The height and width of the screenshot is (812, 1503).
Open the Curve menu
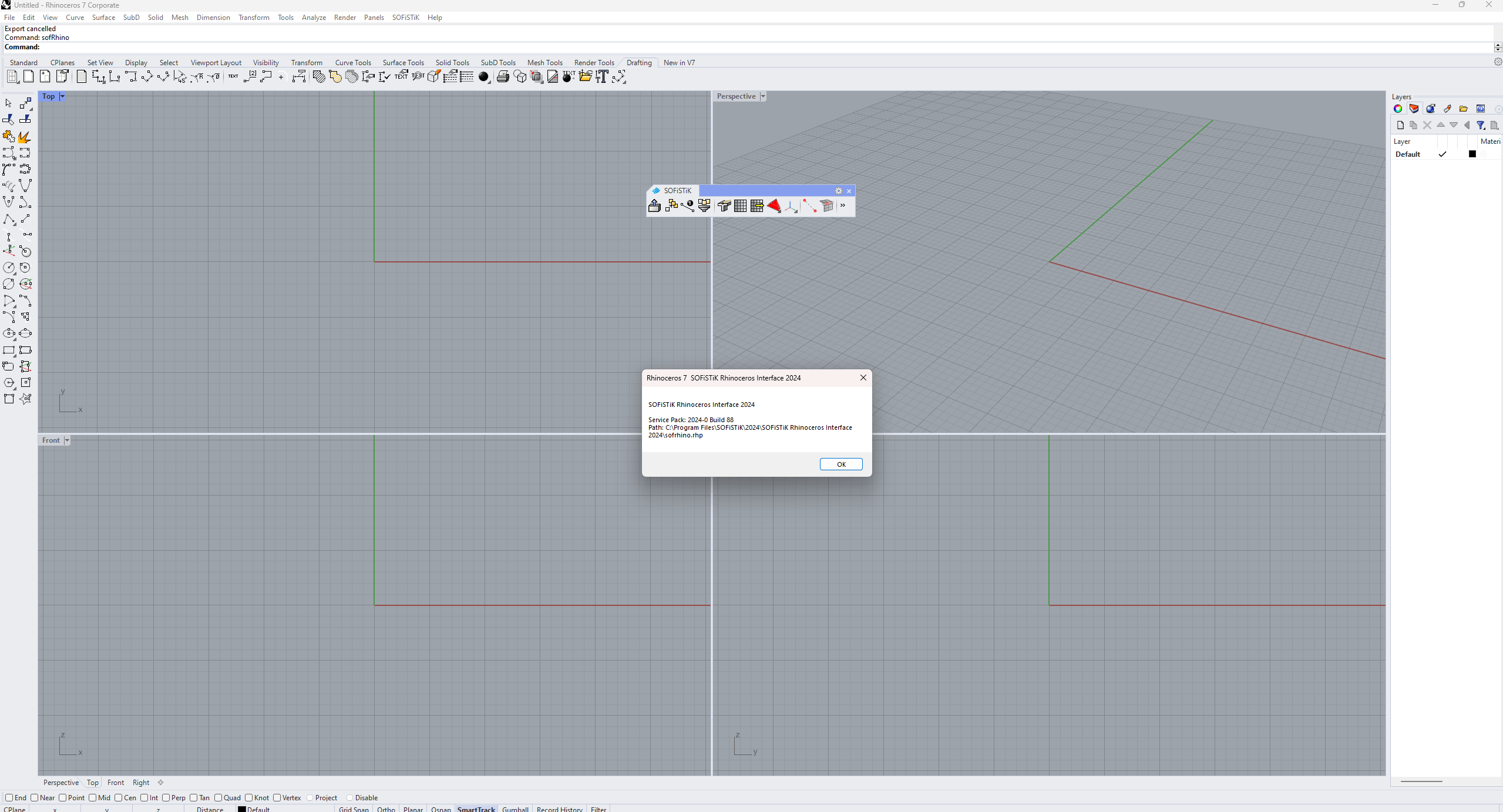point(75,17)
